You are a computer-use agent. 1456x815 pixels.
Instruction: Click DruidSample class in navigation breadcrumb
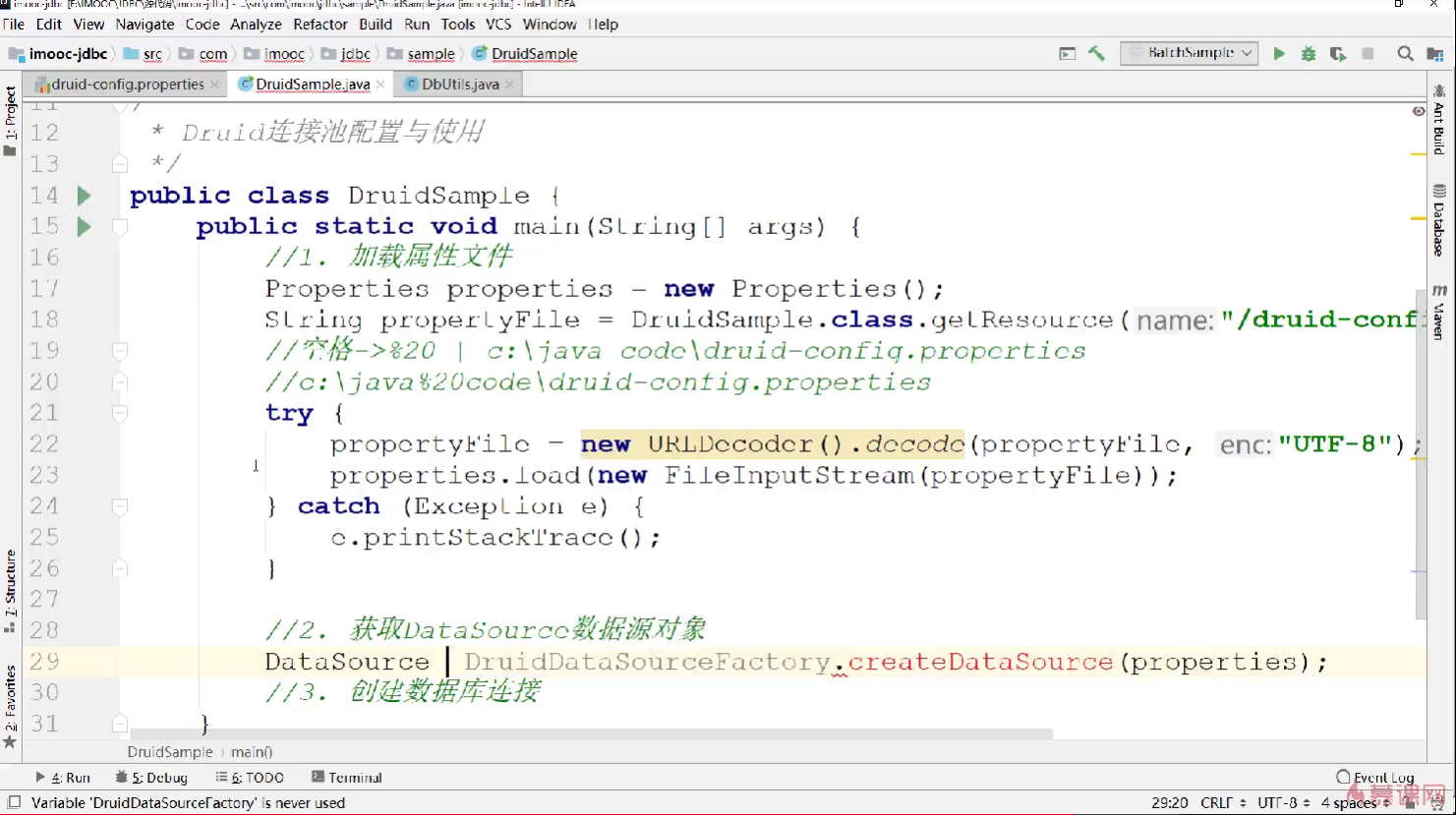(x=525, y=53)
